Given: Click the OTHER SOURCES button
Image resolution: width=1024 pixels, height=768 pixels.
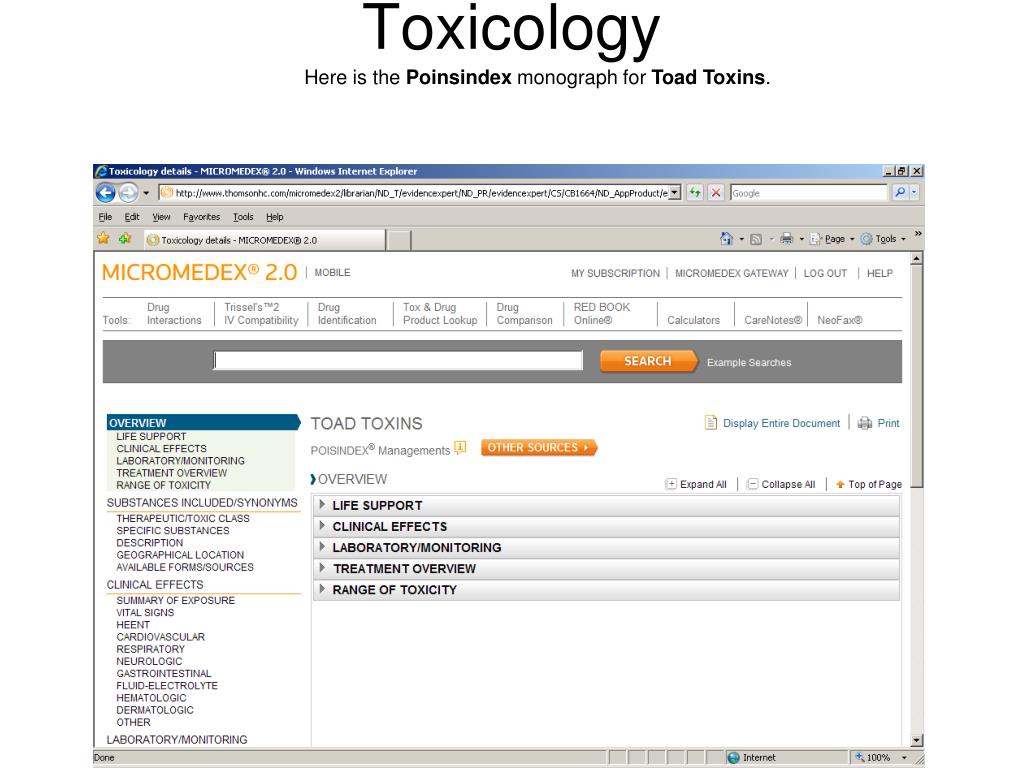Looking at the screenshot, I should tap(539, 447).
